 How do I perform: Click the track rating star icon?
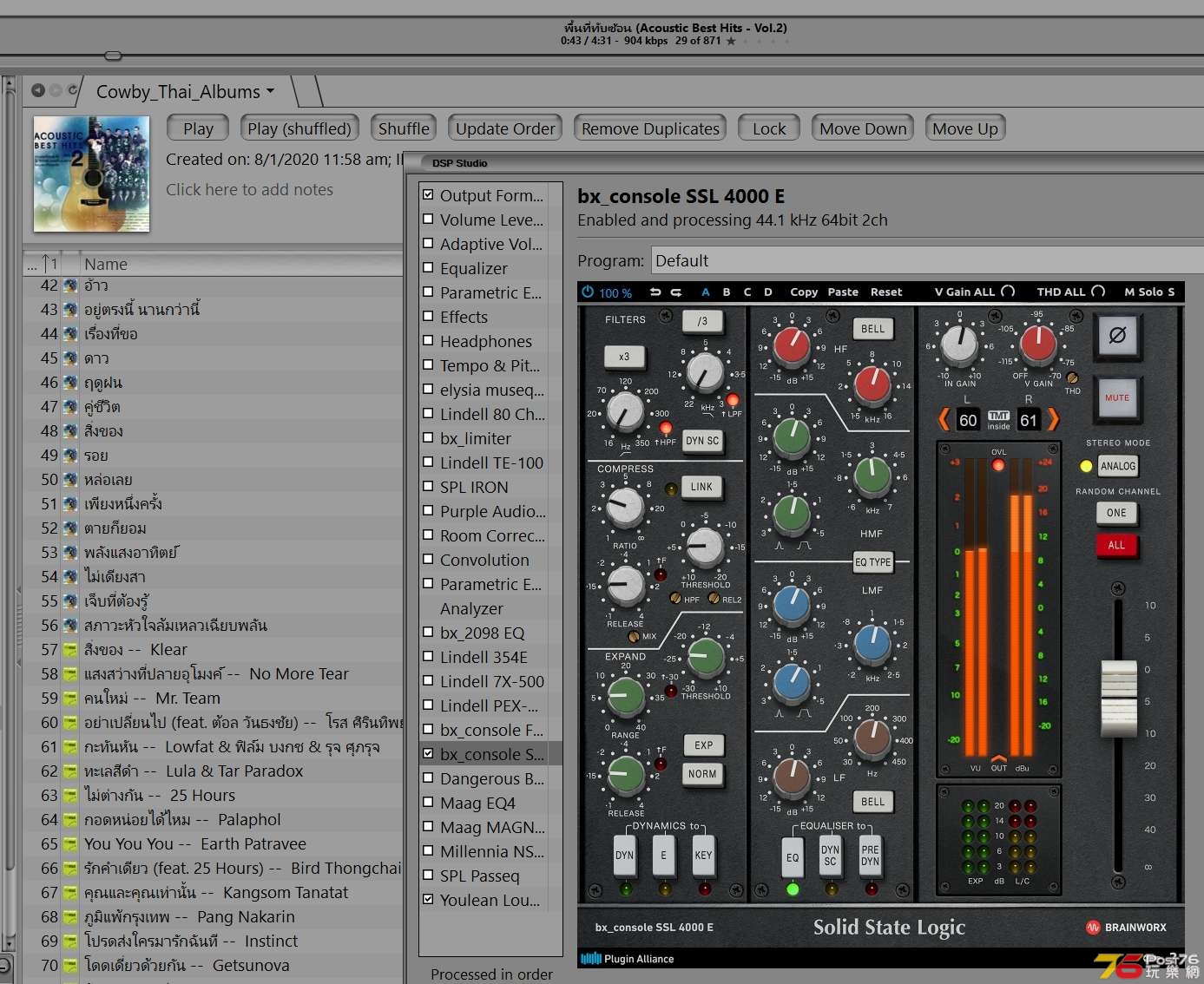coord(731,41)
